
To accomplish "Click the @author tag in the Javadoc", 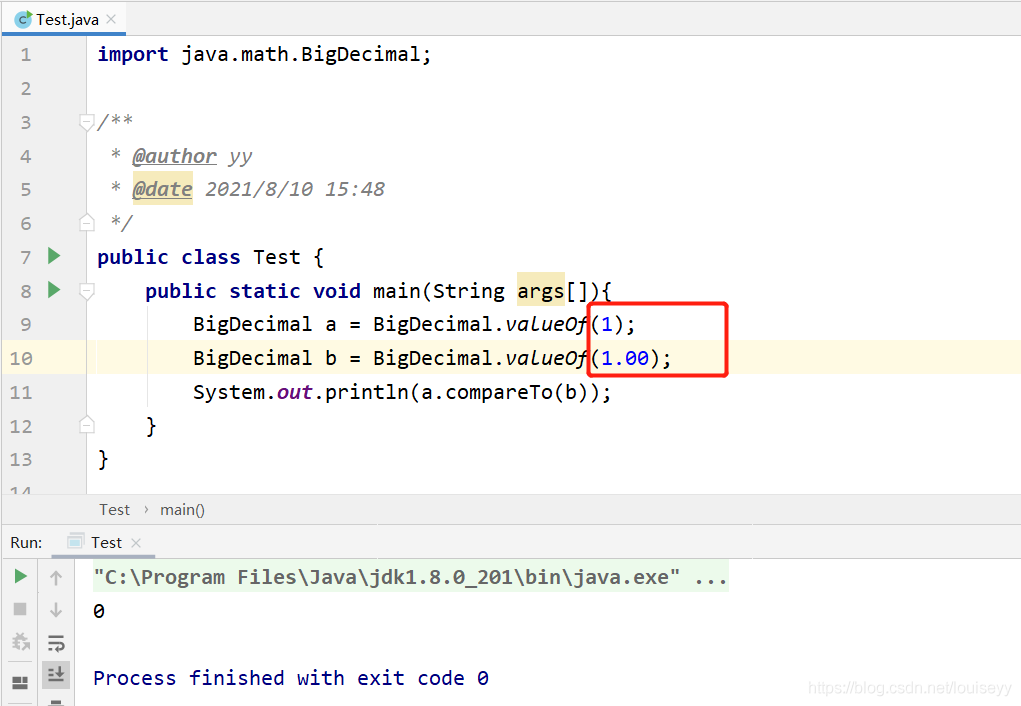I will [174, 156].
